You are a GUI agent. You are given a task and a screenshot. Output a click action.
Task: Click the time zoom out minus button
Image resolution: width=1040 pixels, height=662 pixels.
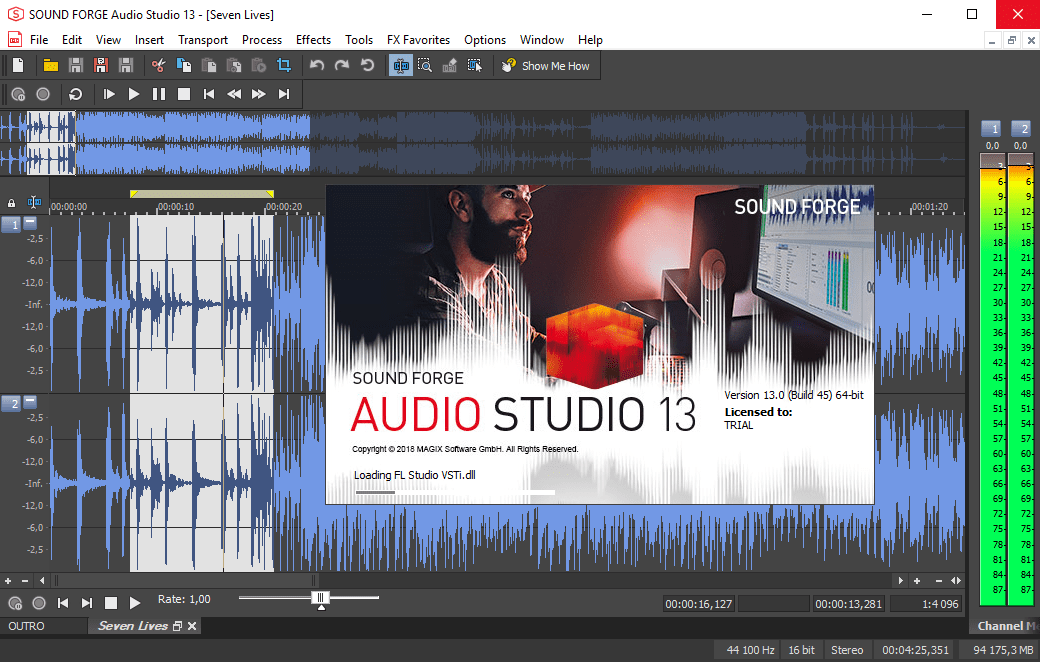click(939, 580)
